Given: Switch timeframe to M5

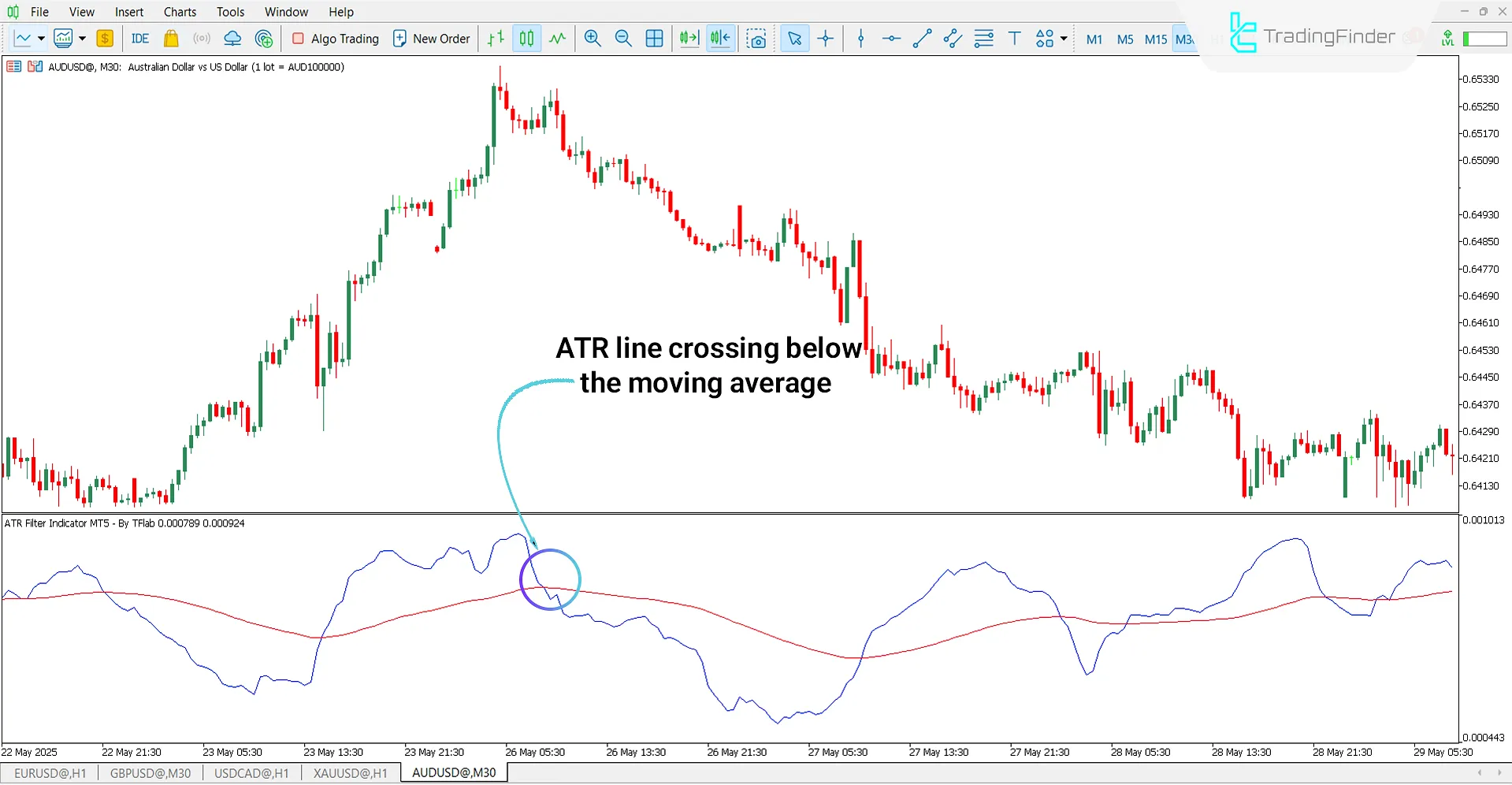Looking at the screenshot, I should pos(1125,39).
